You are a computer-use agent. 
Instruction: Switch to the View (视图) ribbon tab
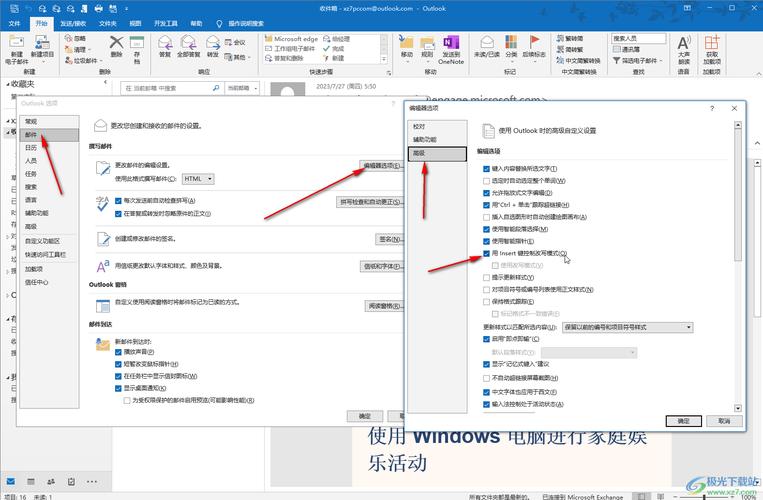[135, 23]
